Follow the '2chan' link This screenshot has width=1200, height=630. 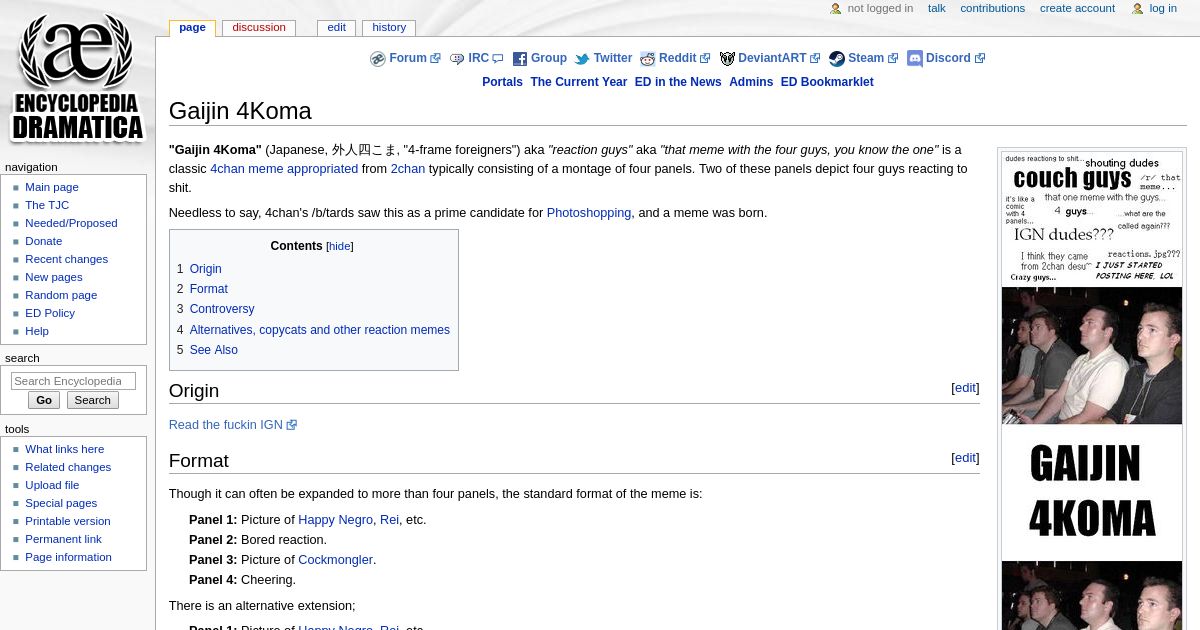(408, 169)
